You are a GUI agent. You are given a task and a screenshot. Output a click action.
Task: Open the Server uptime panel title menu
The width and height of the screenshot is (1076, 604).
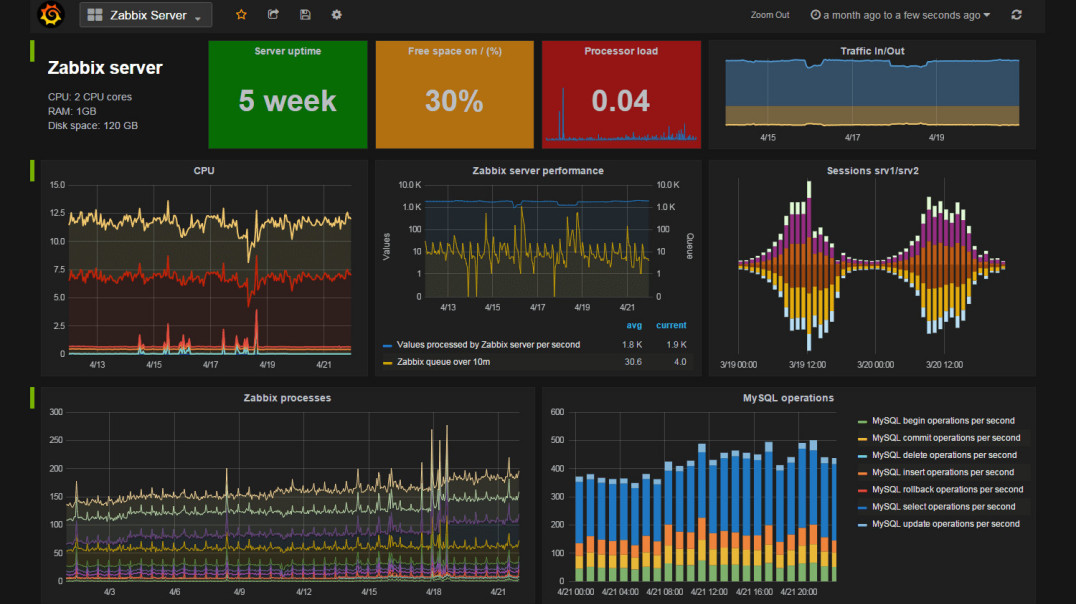(x=288, y=51)
